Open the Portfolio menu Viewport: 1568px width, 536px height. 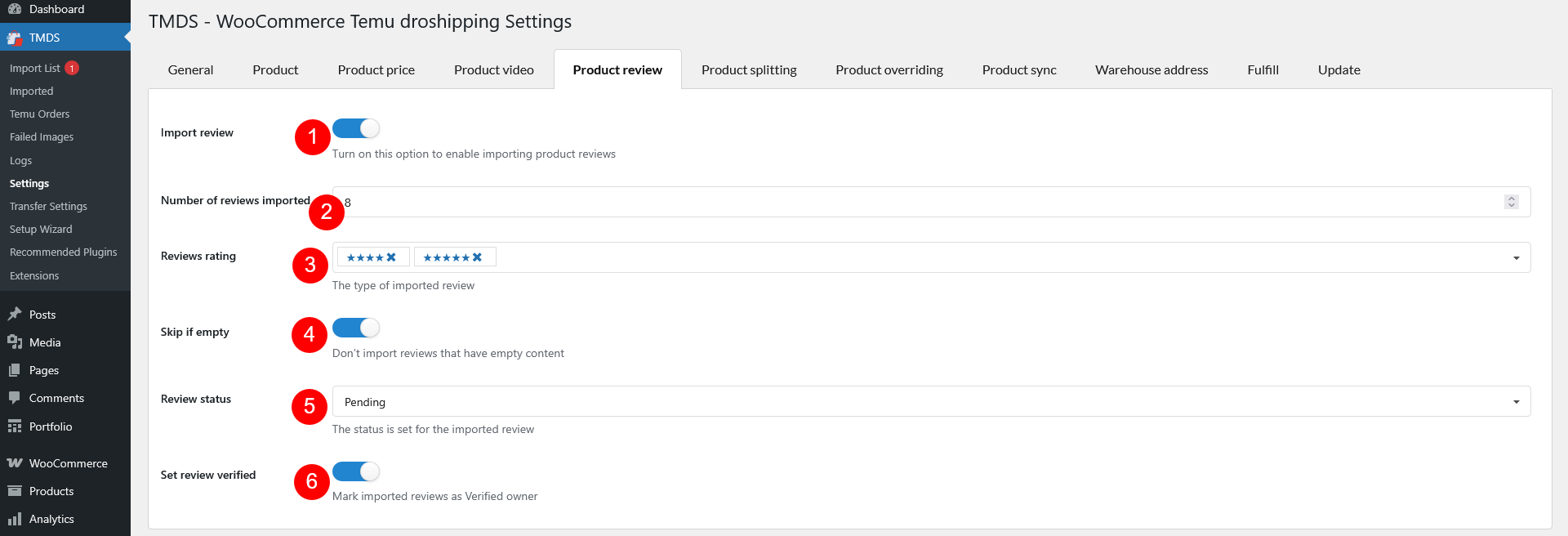click(x=65, y=427)
